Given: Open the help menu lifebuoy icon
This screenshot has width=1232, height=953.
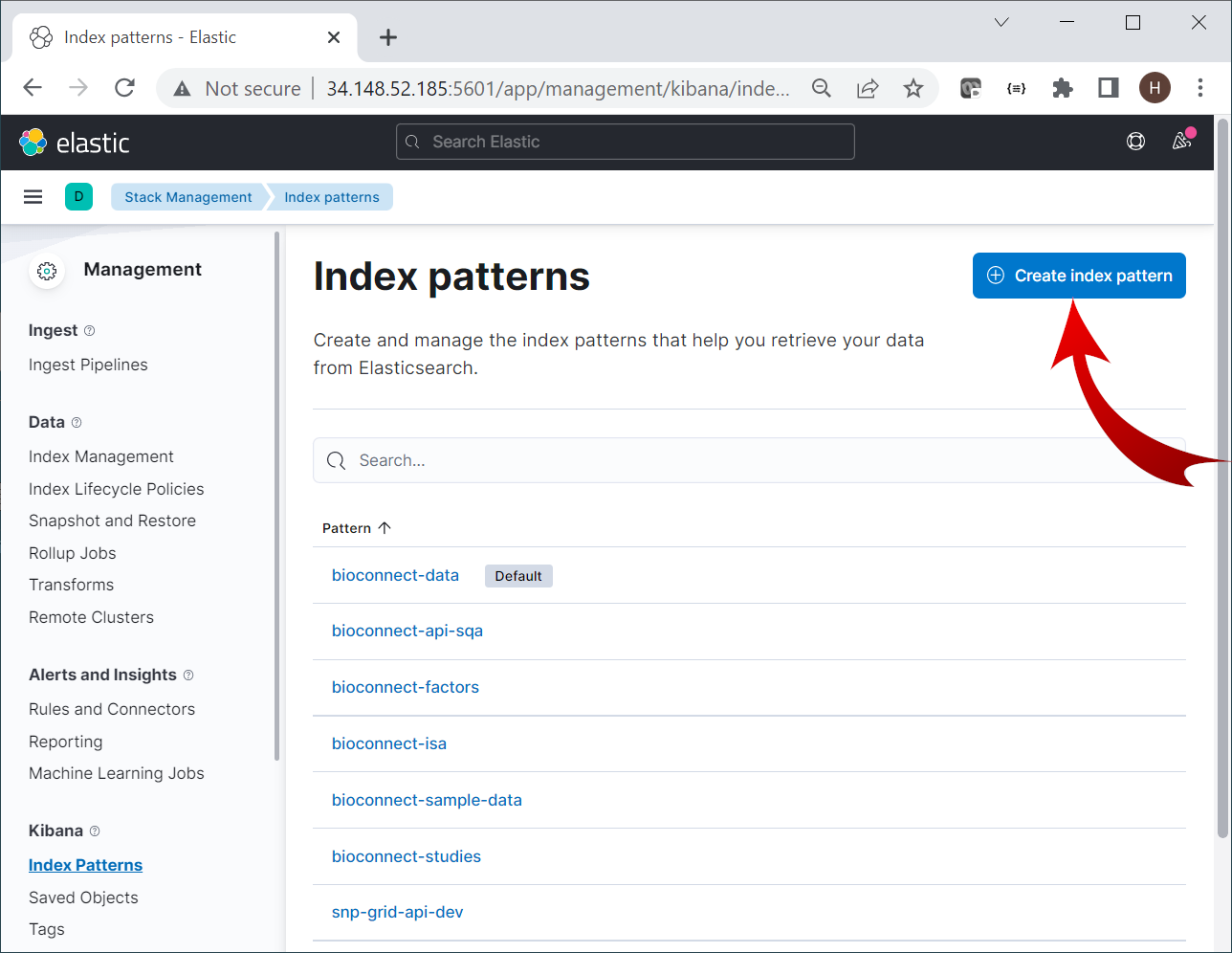Looking at the screenshot, I should click(x=1135, y=142).
